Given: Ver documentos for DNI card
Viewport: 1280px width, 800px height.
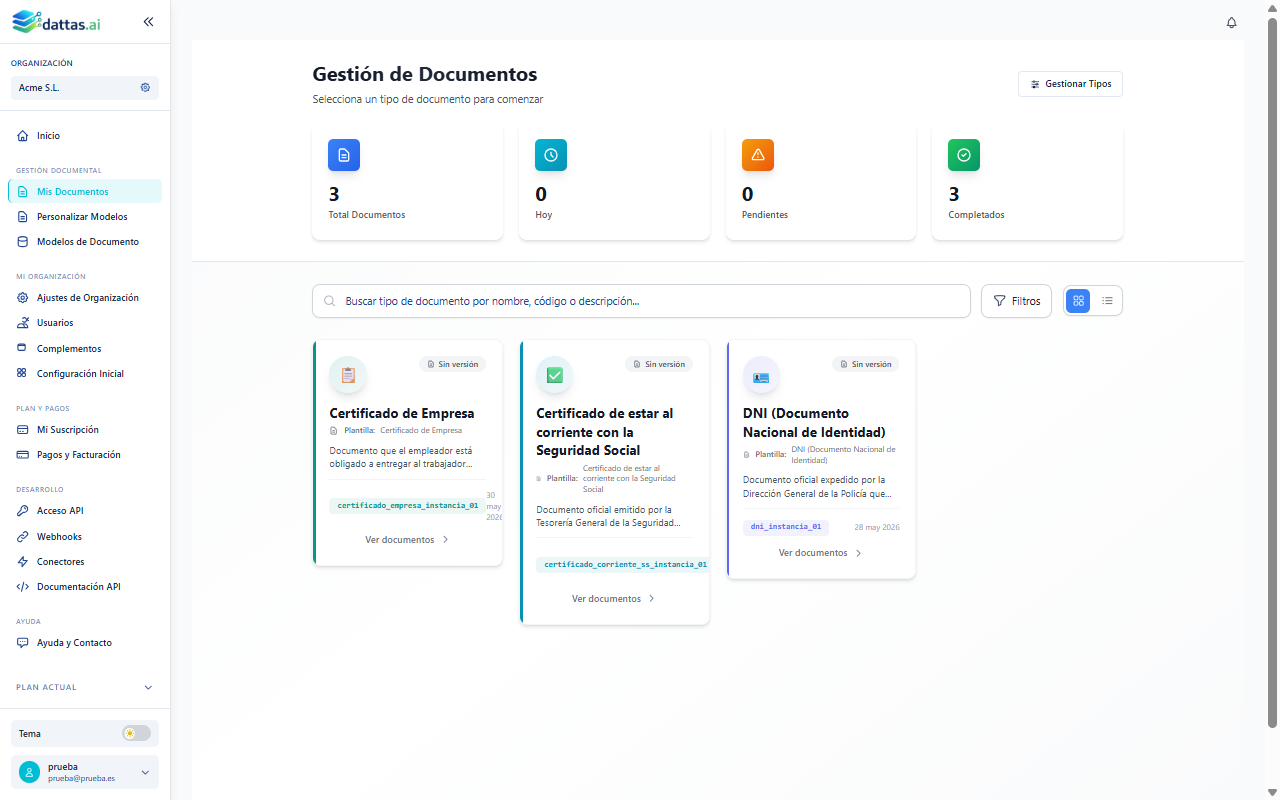Looking at the screenshot, I should point(821,553).
